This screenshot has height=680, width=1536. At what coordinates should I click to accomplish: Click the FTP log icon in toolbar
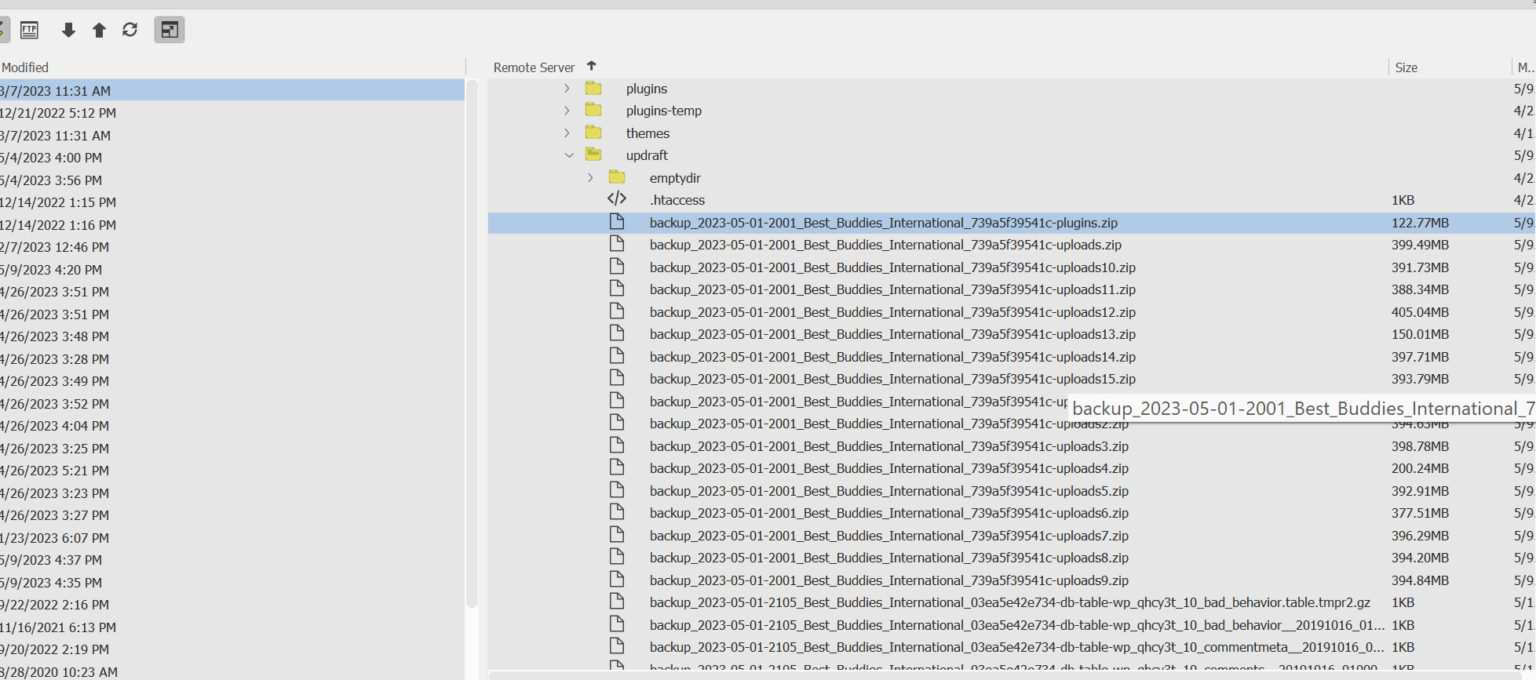pos(29,30)
